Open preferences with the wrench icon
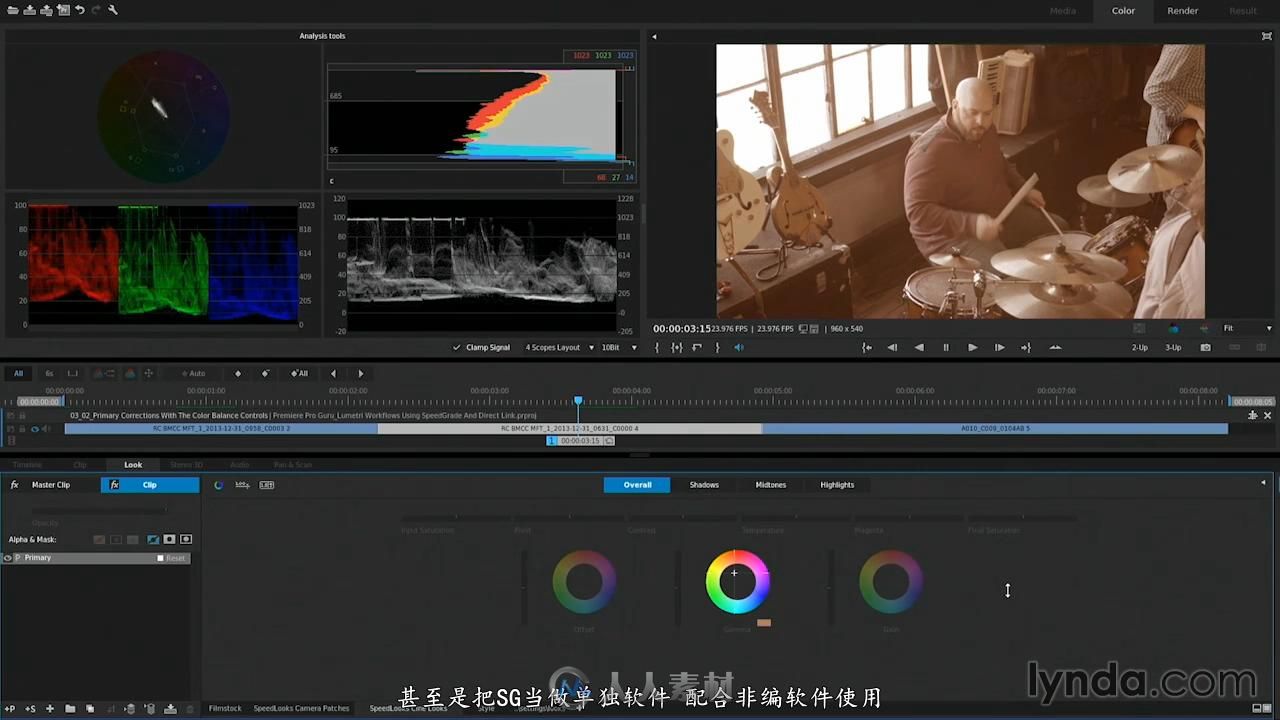The width and height of the screenshot is (1280, 720). [x=113, y=10]
